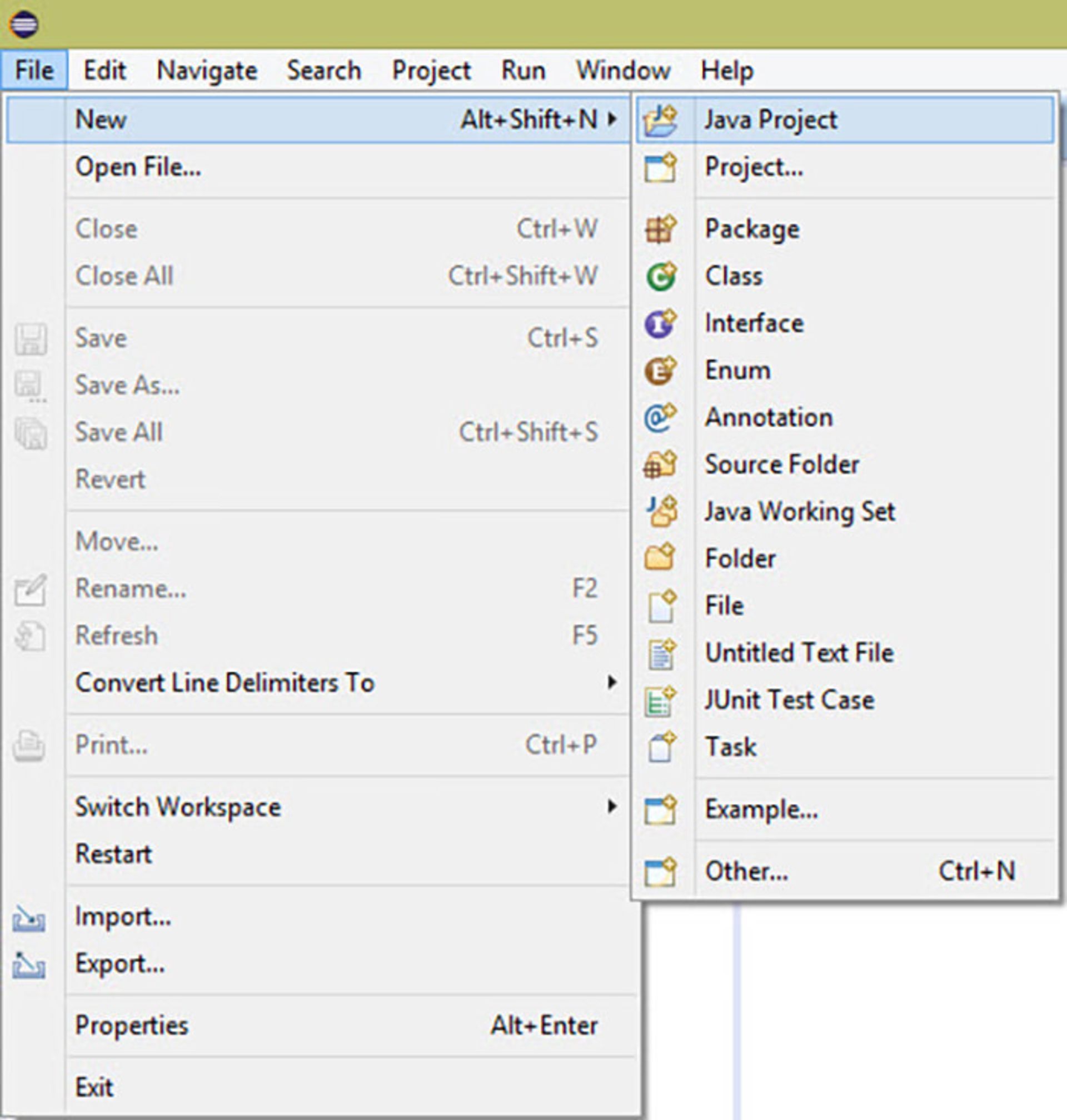The image size is (1067, 1120).
Task: Select Java Project label in submenu
Action: (x=771, y=121)
